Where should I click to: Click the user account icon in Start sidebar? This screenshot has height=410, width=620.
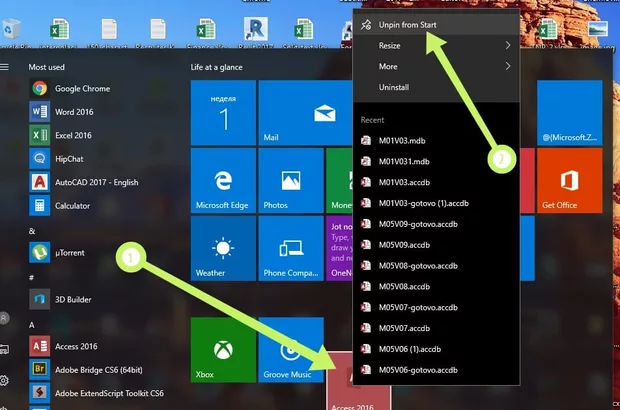click(4, 318)
